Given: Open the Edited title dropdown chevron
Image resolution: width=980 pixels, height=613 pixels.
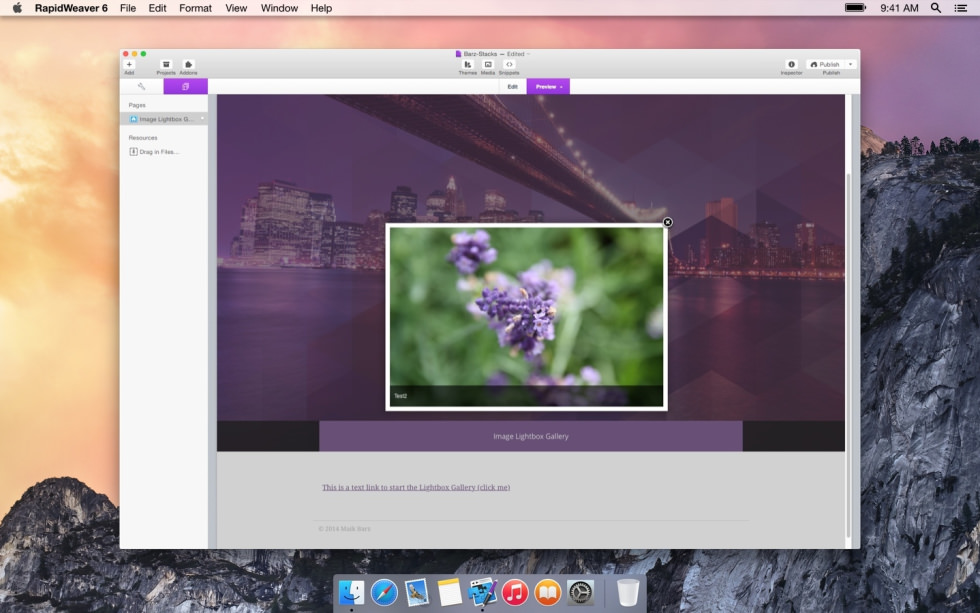Looking at the screenshot, I should click(529, 54).
